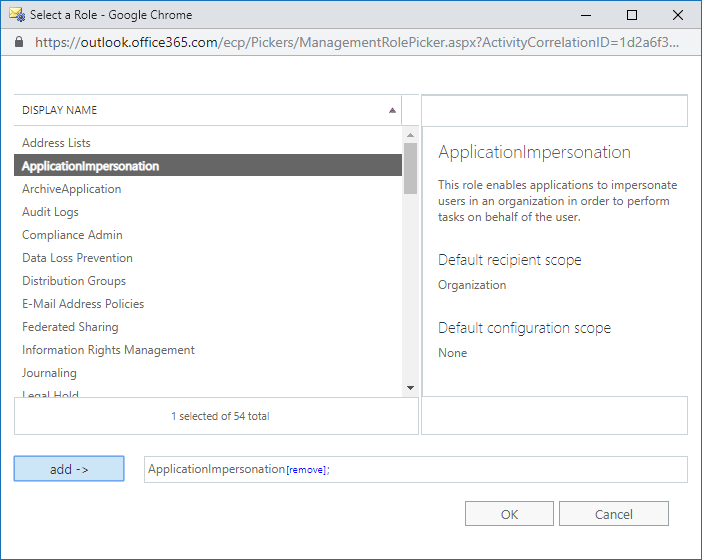Click the lock icon in address bar
Viewport: 702px width, 560px height.
point(19,43)
